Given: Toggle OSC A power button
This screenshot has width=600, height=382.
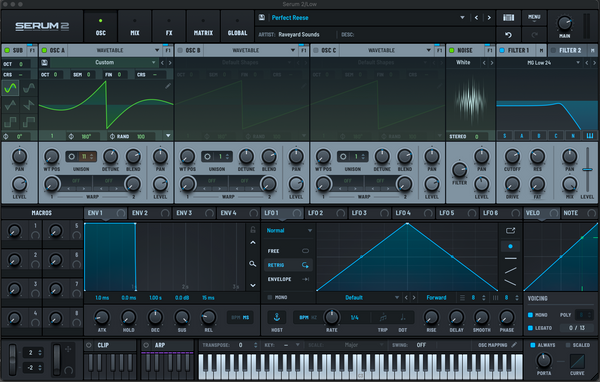Looking at the screenshot, I should click(44, 50).
